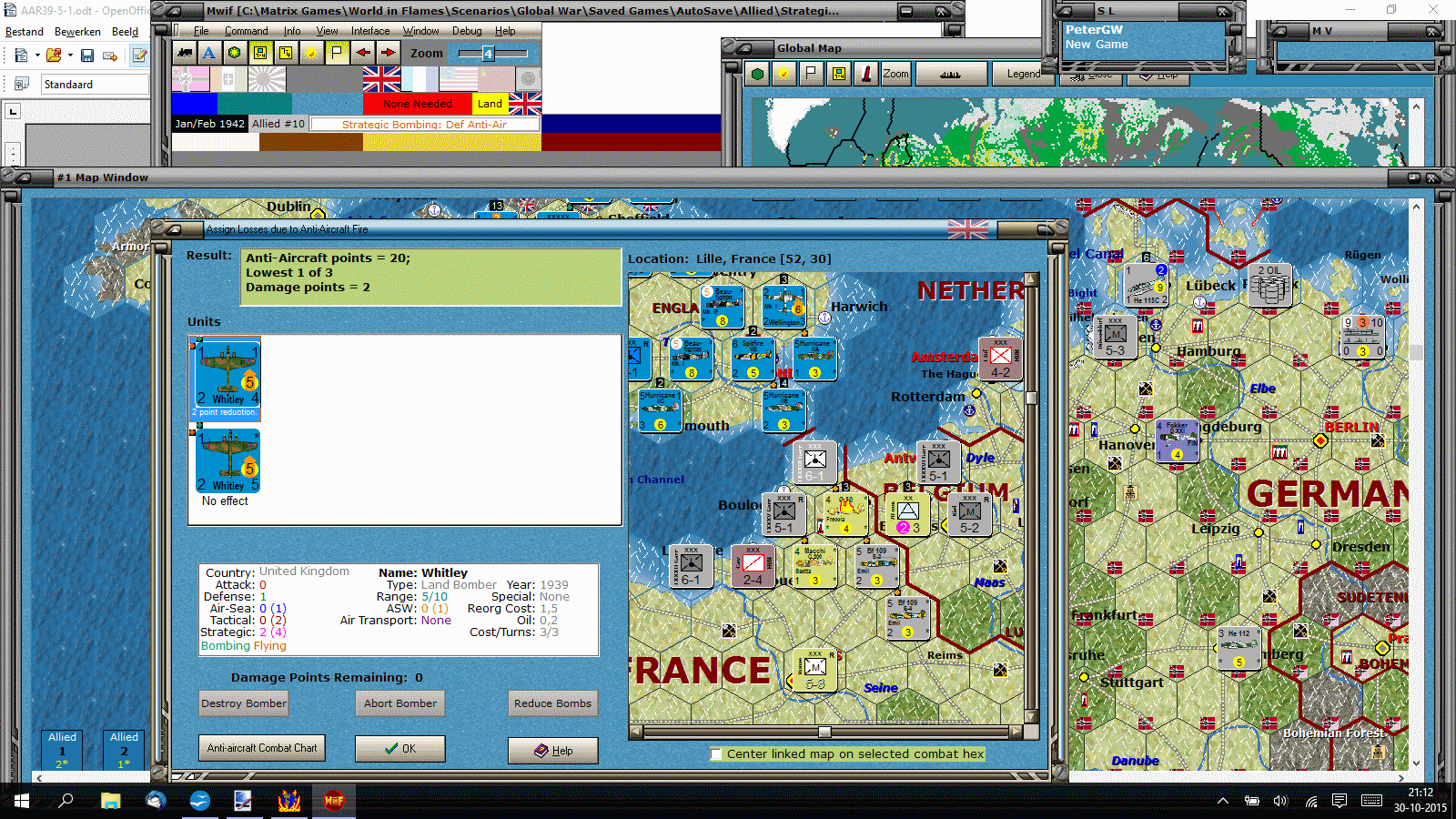
Task: Click the white flag toolbar icon in Mwif
Action: pyautogui.click(x=337, y=53)
